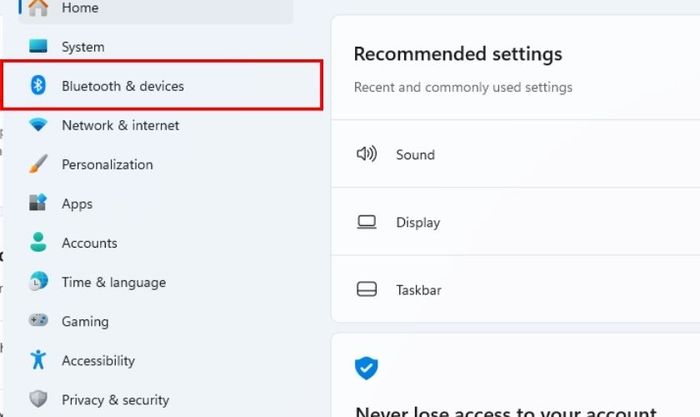
Task: Click the Recommended settings heading
Action: pyautogui.click(x=458, y=54)
